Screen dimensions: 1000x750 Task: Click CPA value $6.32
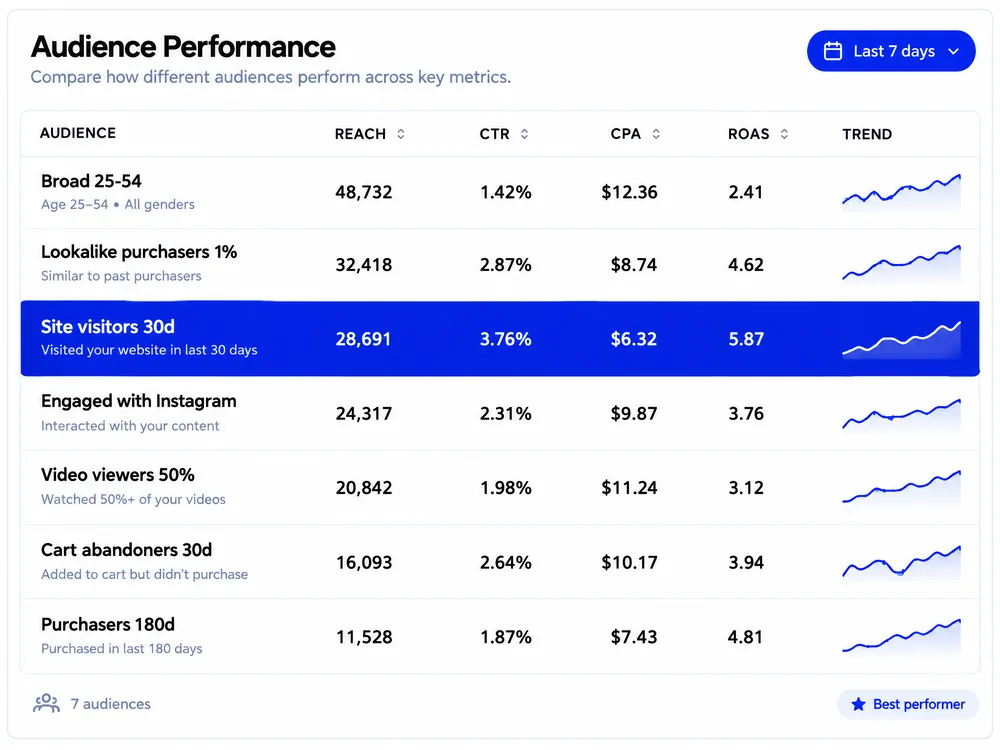tap(633, 339)
